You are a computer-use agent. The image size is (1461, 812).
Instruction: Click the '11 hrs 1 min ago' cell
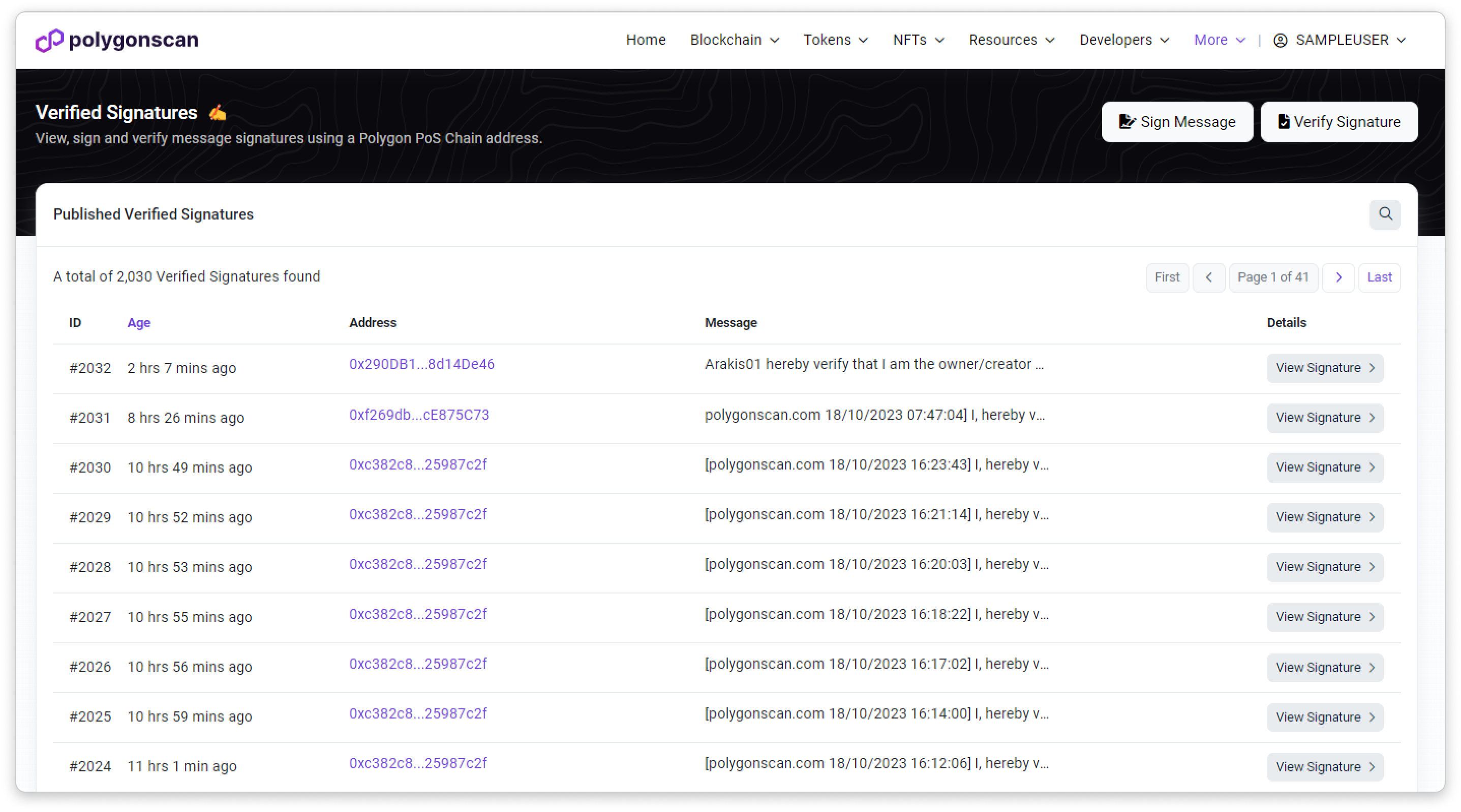click(182, 767)
